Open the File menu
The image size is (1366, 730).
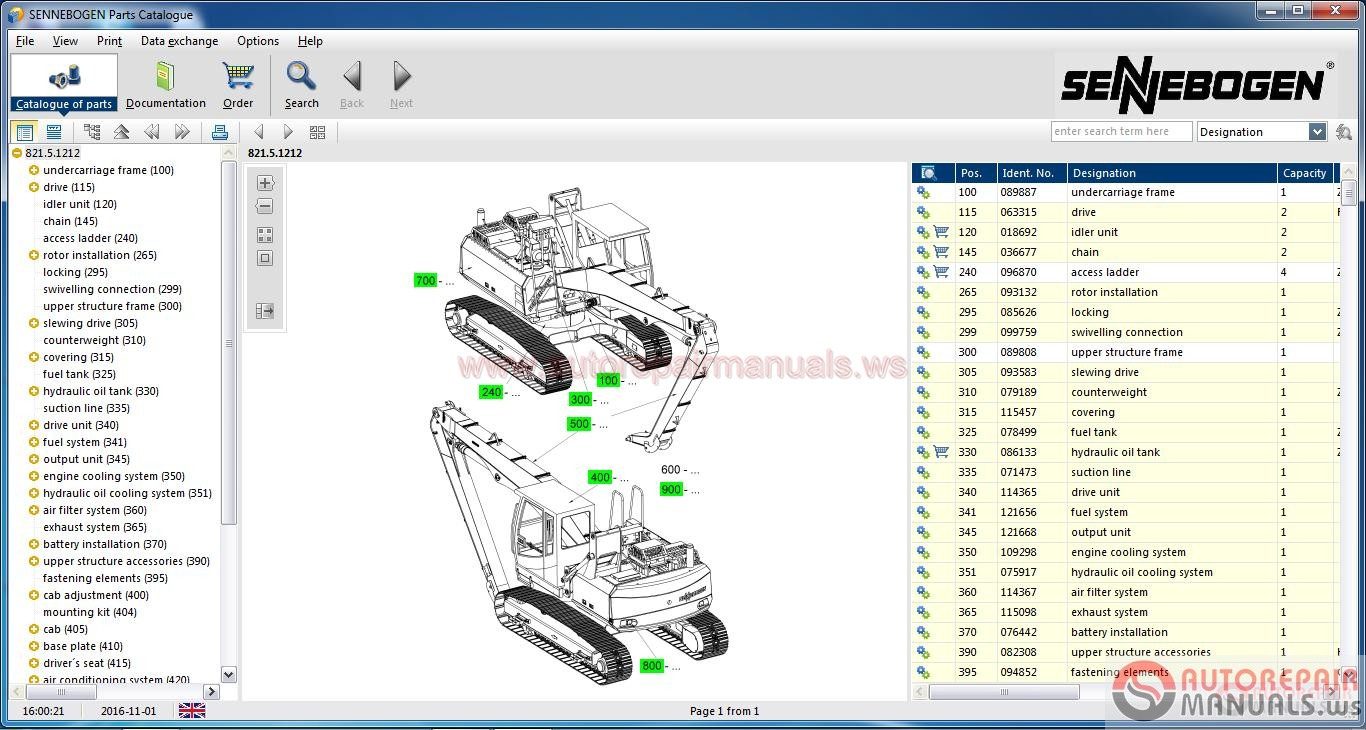(x=25, y=41)
